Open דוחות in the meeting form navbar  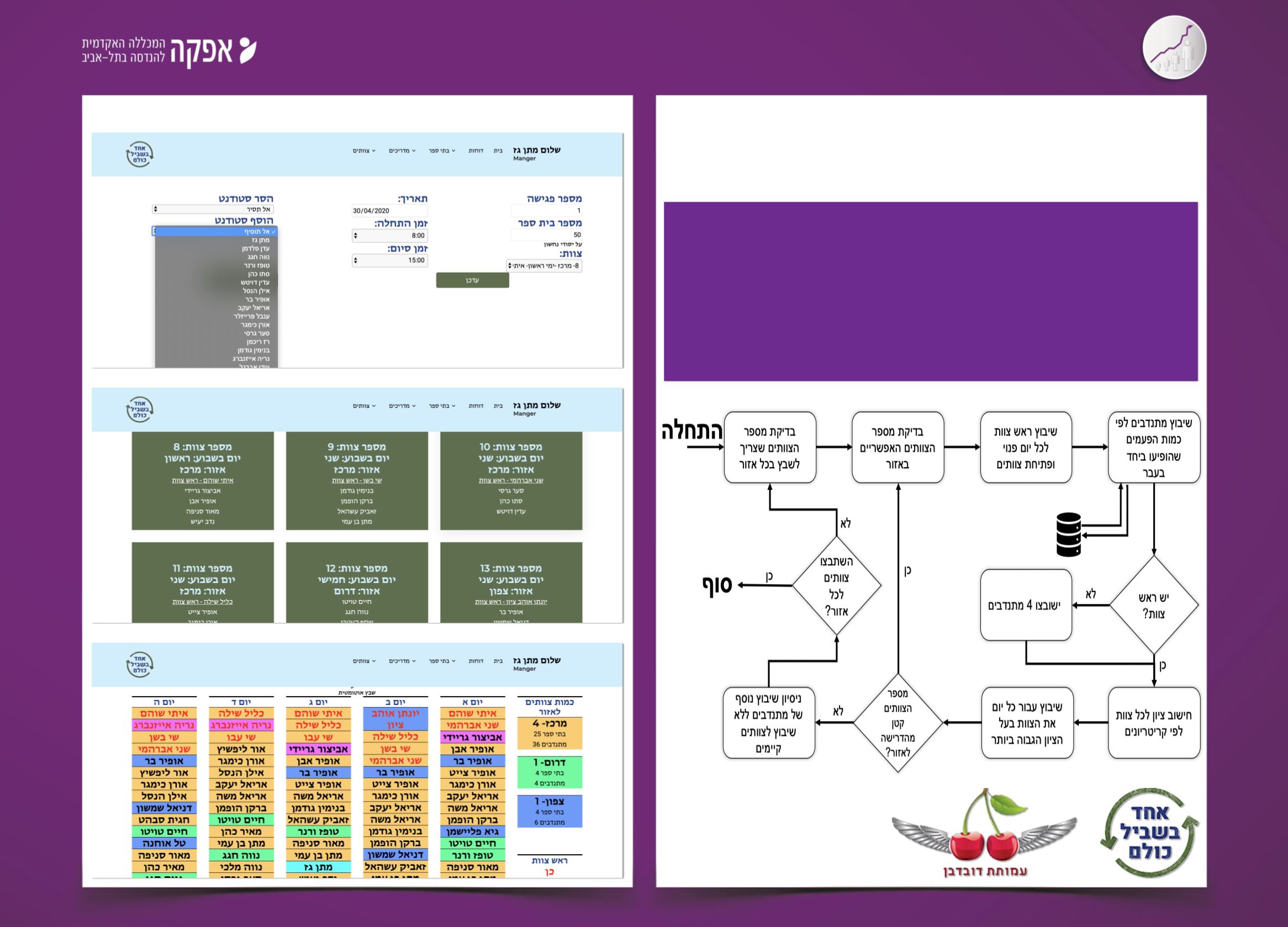(476, 151)
